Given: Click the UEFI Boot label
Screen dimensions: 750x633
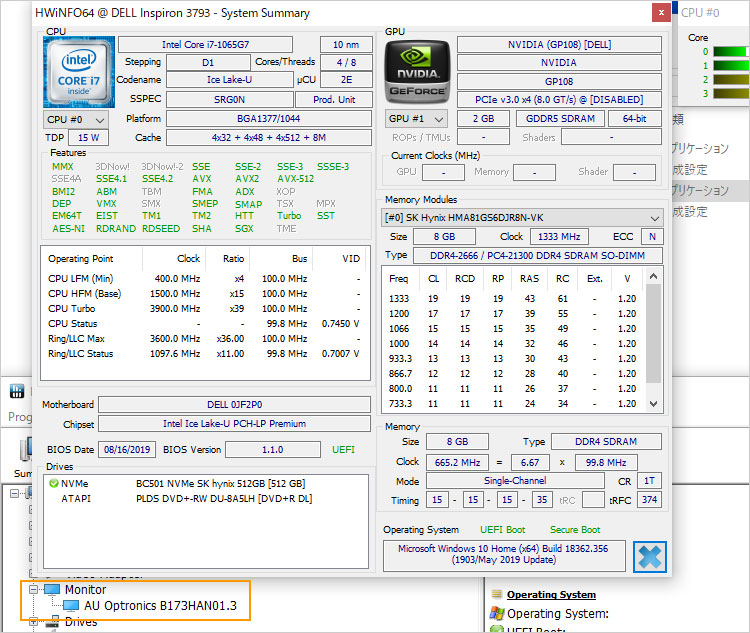Looking at the screenshot, I should tap(502, 530).
